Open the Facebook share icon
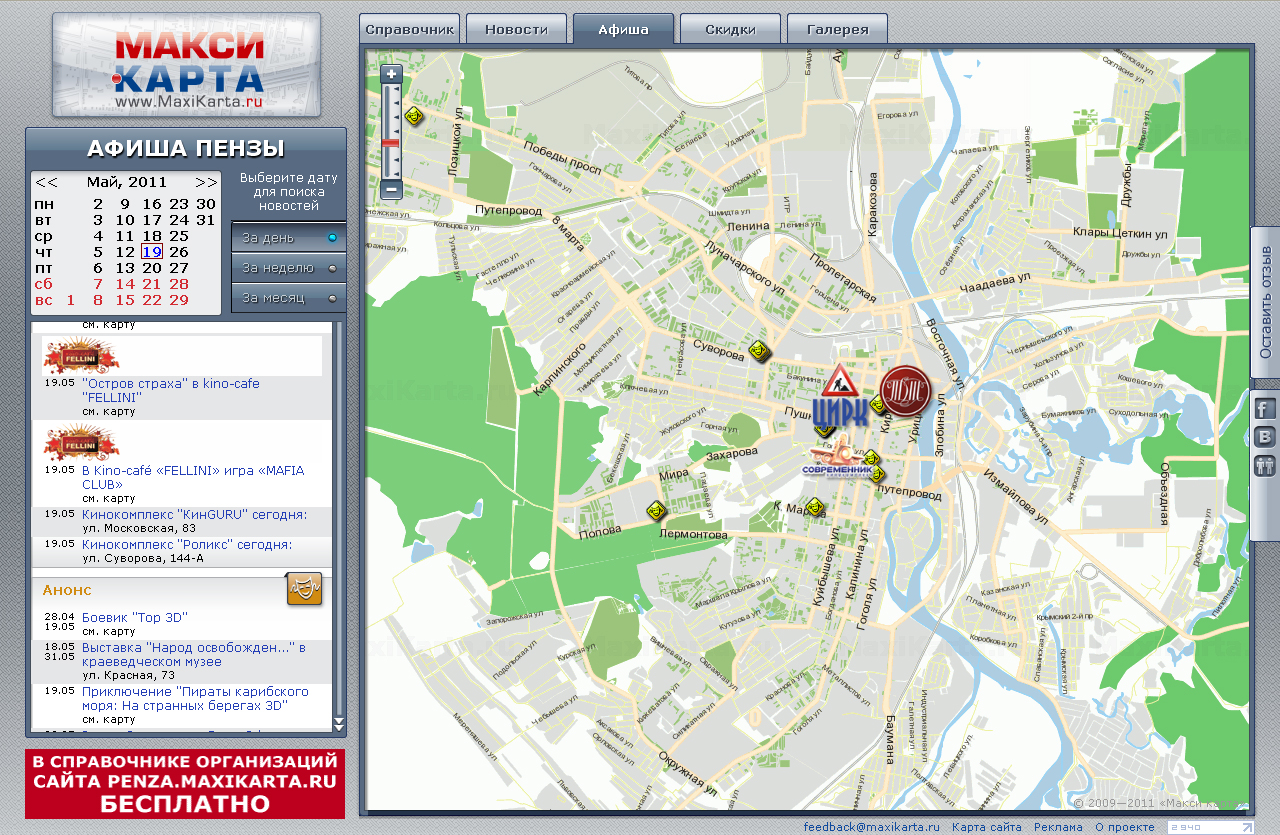Image resolution: width=1280 pixels, height=835 pixels. tap(1264, 408)
